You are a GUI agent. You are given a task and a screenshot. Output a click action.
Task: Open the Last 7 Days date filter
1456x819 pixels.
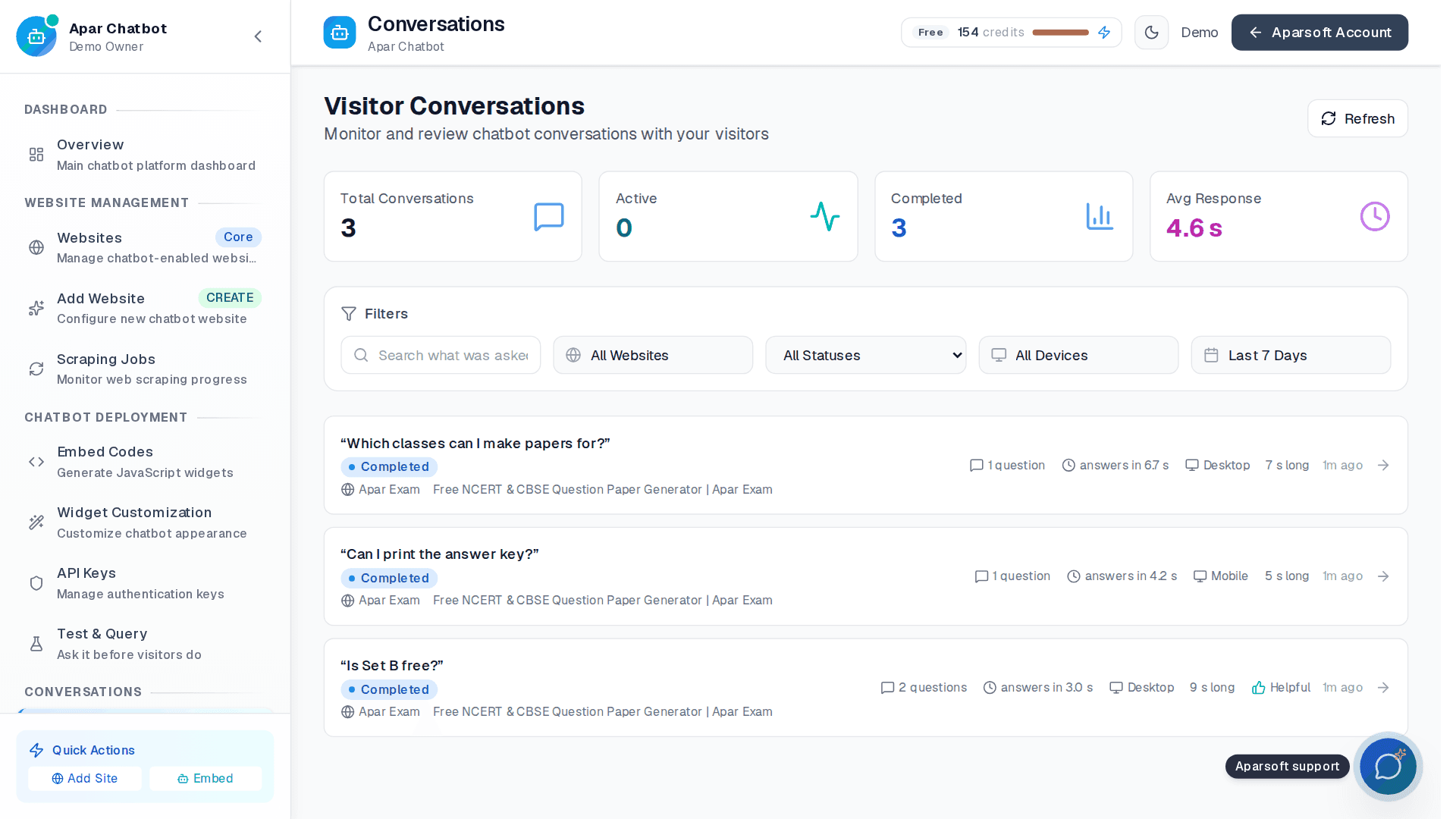[x=1291, y=356]
